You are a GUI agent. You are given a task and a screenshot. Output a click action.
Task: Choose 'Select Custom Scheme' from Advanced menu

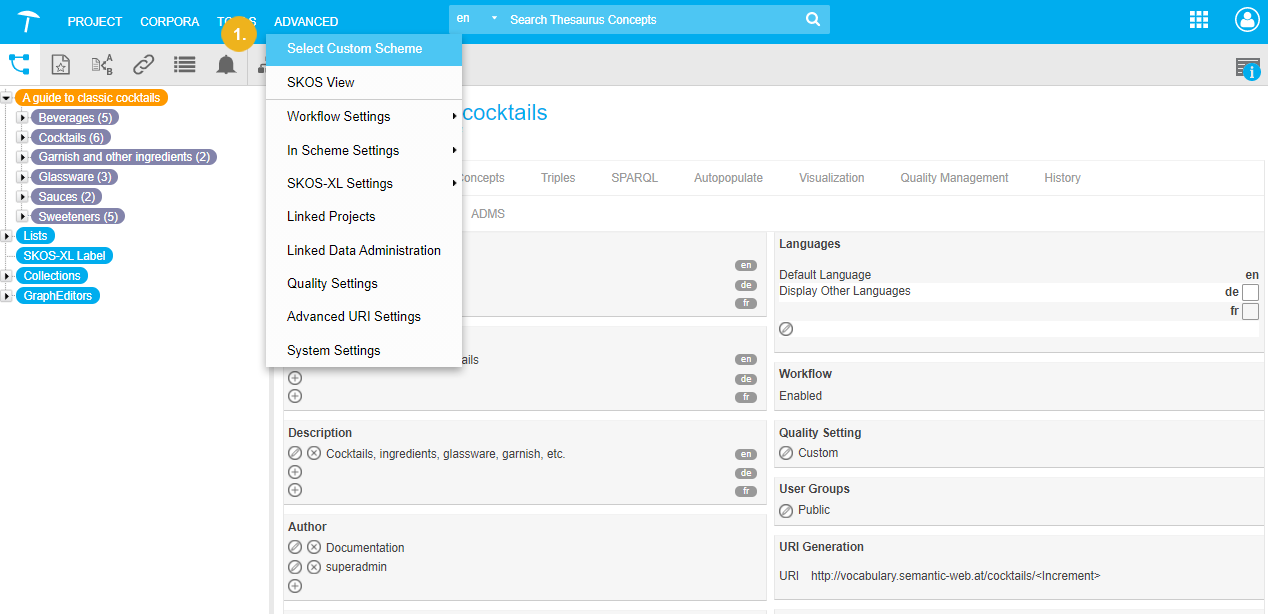[x=354, y=48]
